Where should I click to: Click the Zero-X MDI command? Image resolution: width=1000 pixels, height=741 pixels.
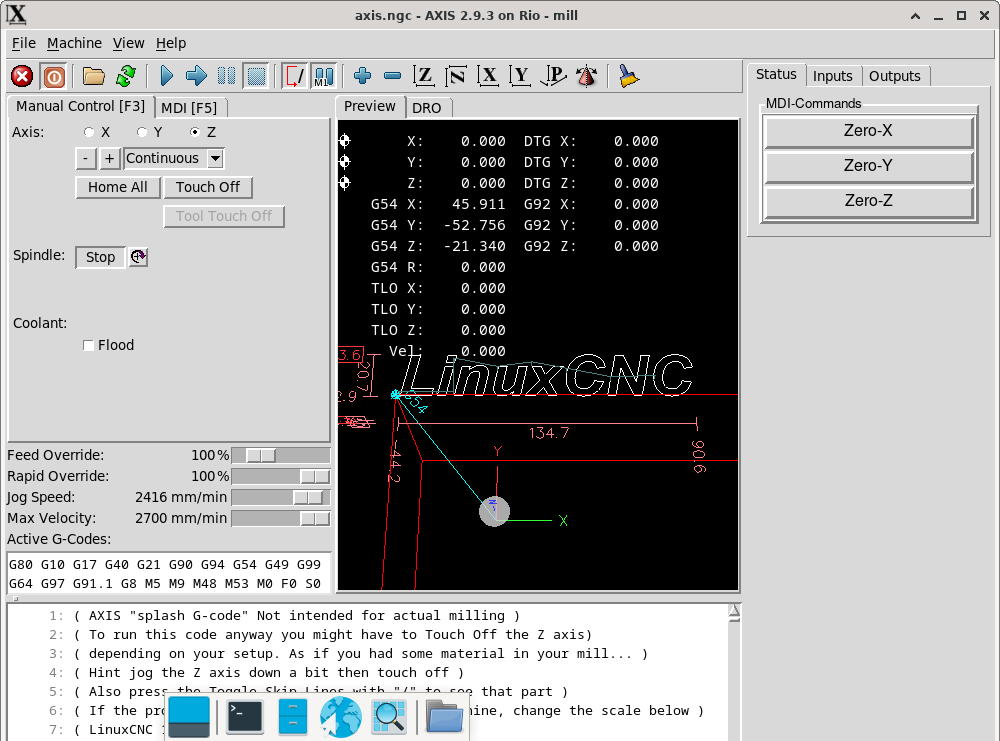868,131
